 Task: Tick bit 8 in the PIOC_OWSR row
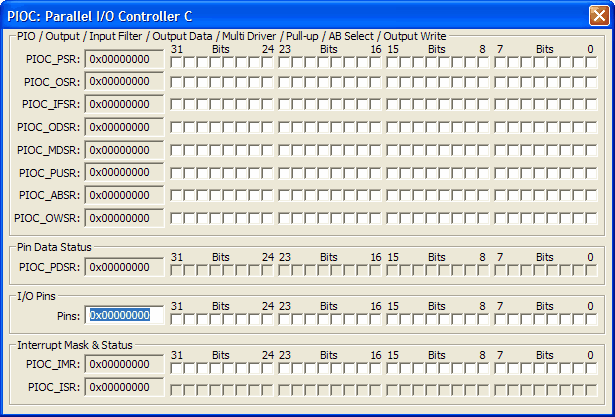(x=483, y=218)
